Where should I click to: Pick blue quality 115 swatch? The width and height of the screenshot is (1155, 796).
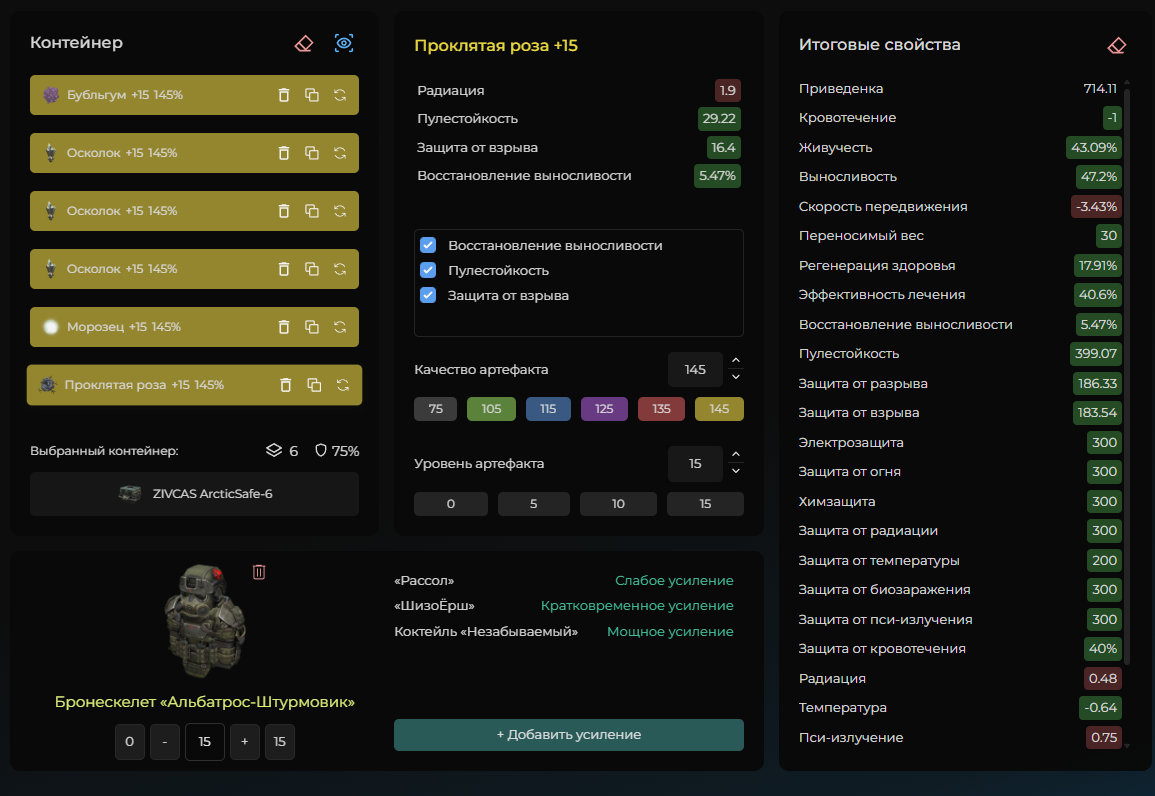click(x=548, y=409)
